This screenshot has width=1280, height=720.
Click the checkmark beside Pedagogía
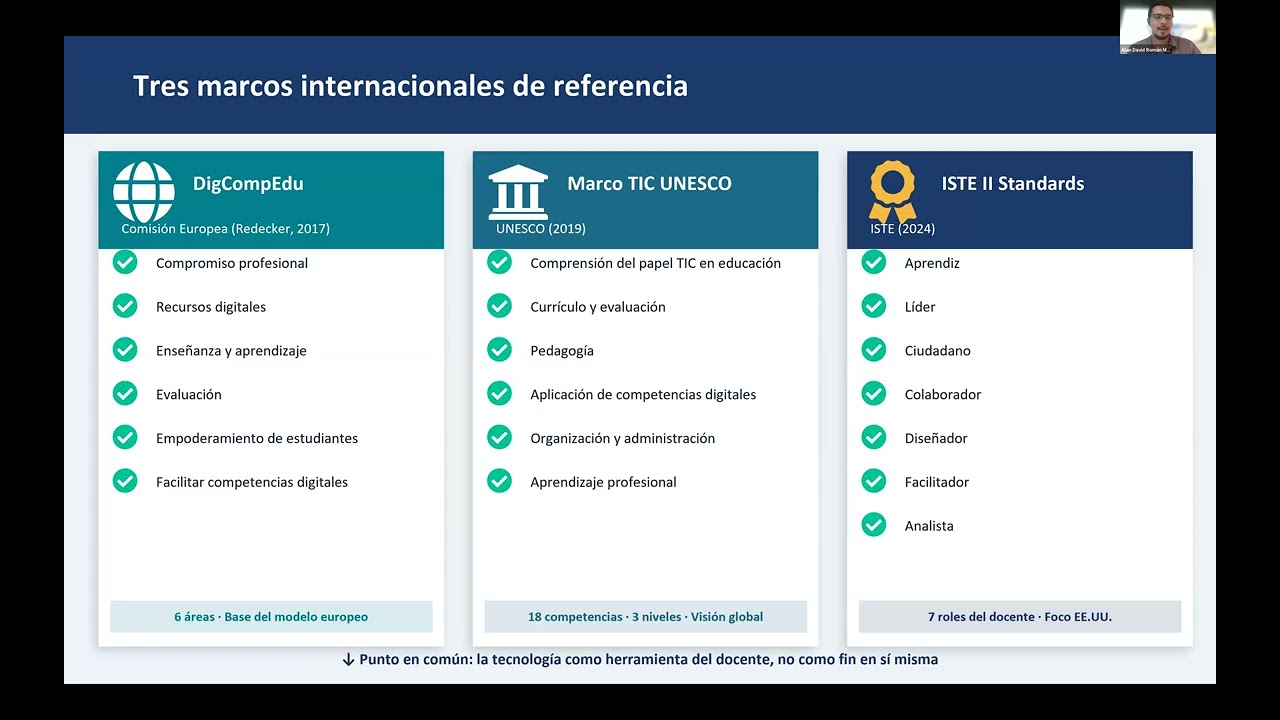[x=499, y=350]
